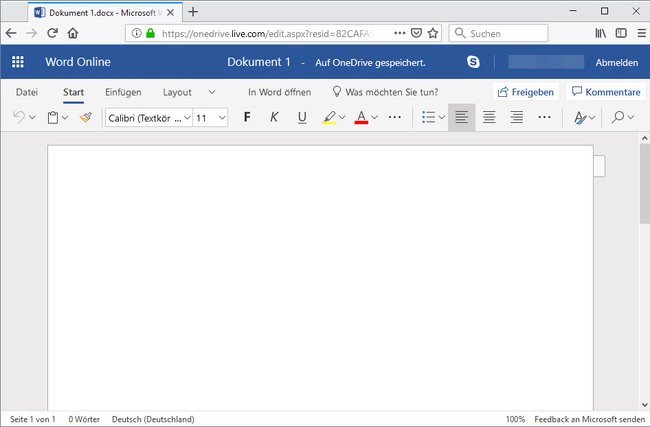The image size is (650, 427).
Task: Expand the find dropdown arrow
Action: point(631,118)
